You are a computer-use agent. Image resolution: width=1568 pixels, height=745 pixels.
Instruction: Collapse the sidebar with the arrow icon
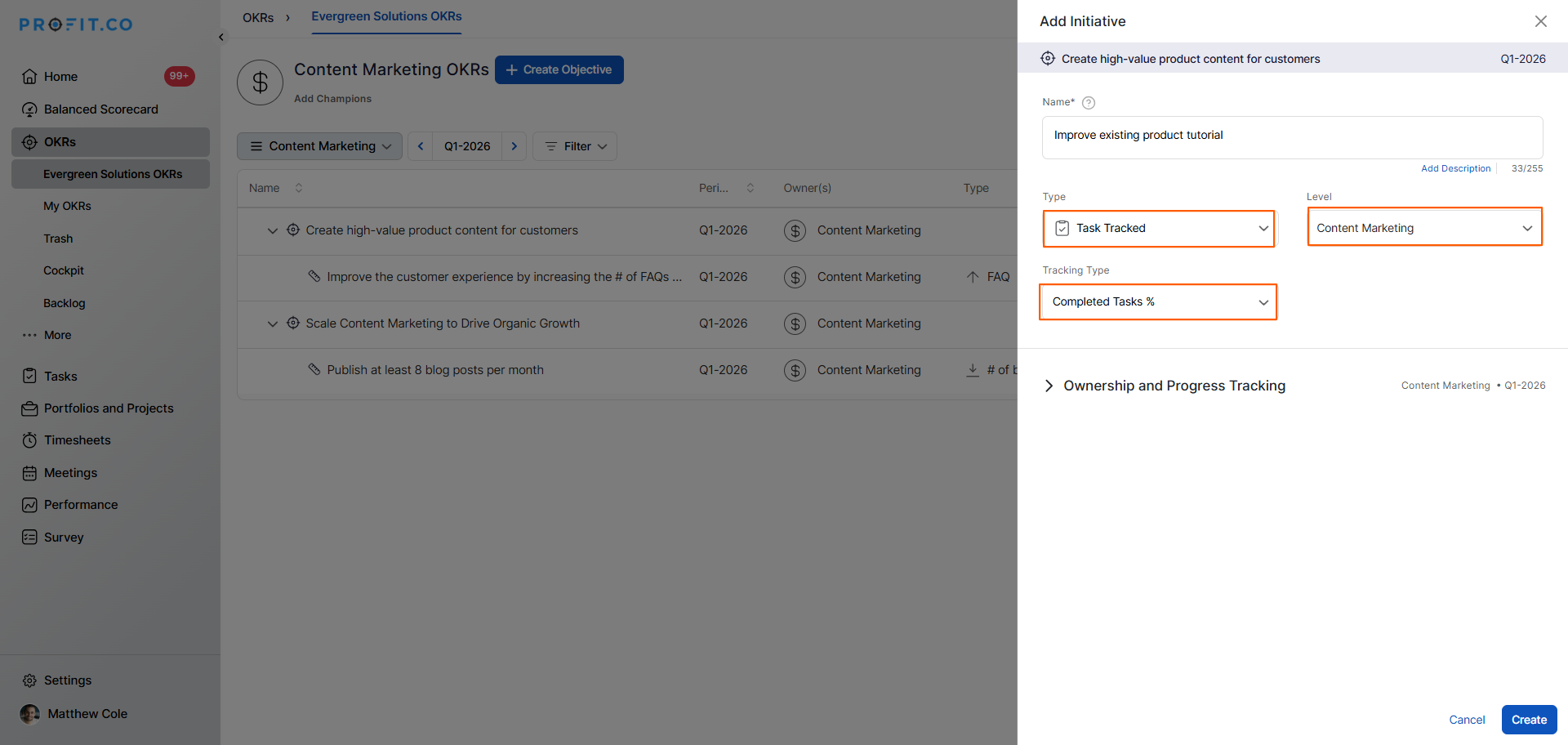coord(221,38)
